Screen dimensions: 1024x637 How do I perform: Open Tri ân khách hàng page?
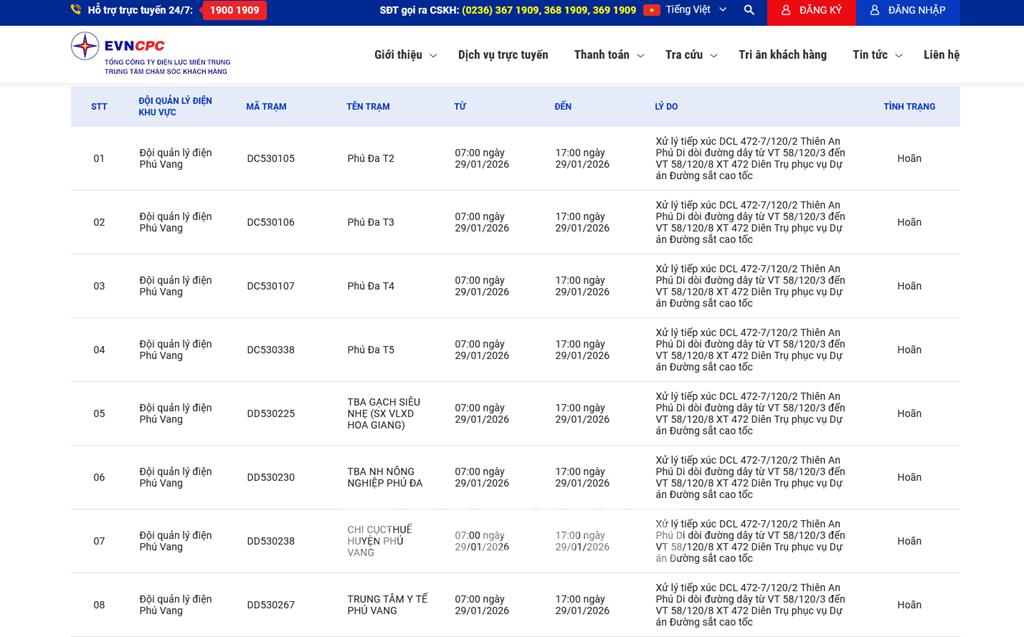click(x=782, y=55)
